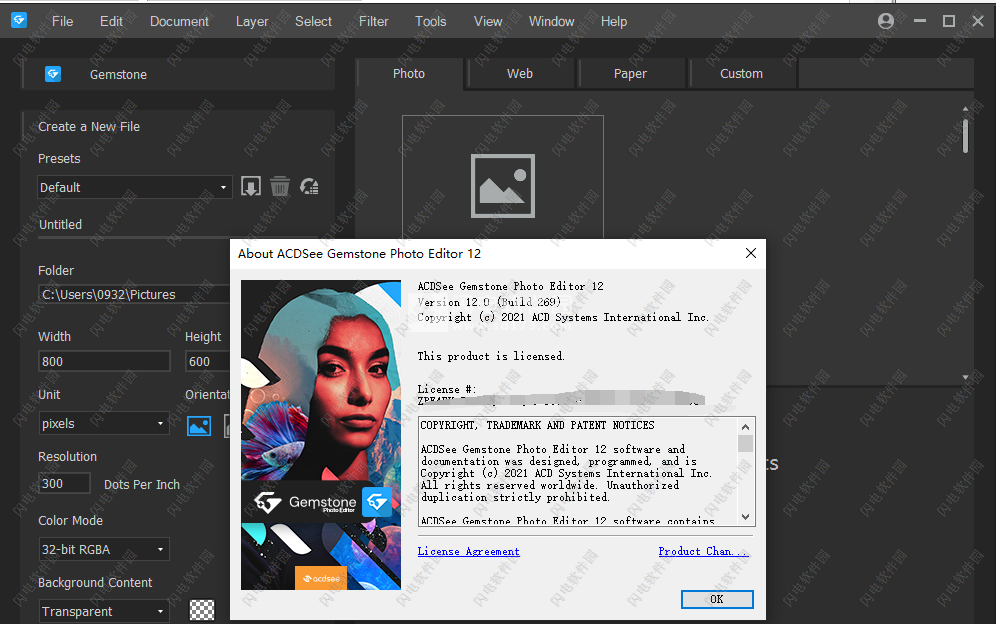Click the transparent checkerboard swatch
This screenshot has width=996, height=624.
[x=202, y=610]
